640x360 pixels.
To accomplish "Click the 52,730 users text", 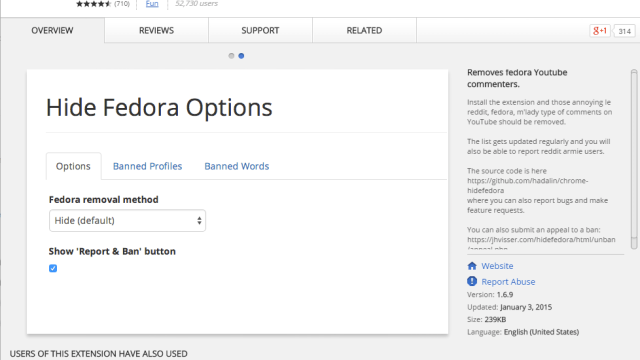I will click(x=196, y=4).
